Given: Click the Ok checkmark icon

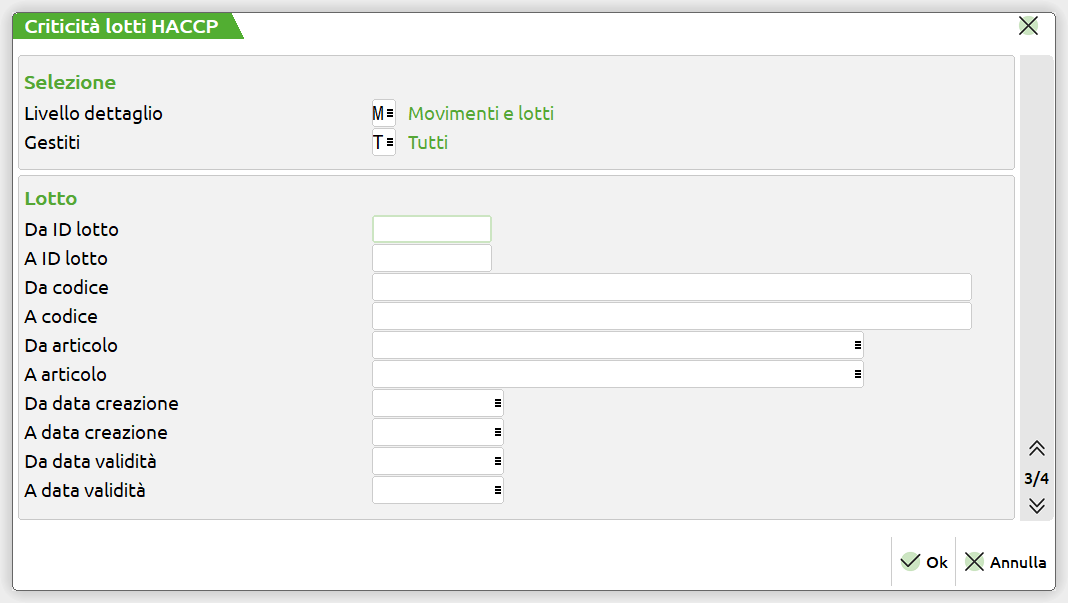Looking at the screenshot, I should coord(910,562).
